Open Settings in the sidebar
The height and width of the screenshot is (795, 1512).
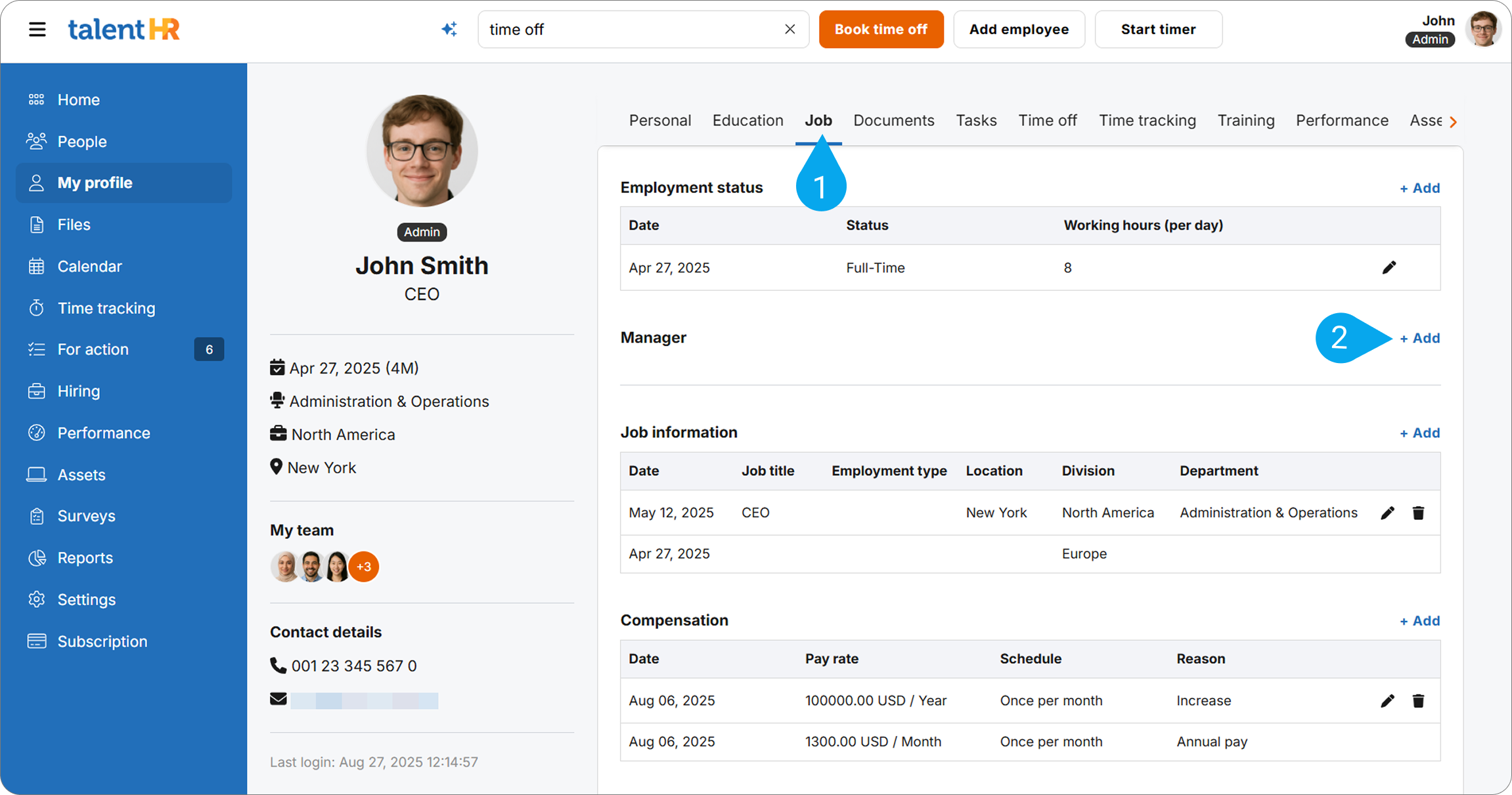coord(86,599)
